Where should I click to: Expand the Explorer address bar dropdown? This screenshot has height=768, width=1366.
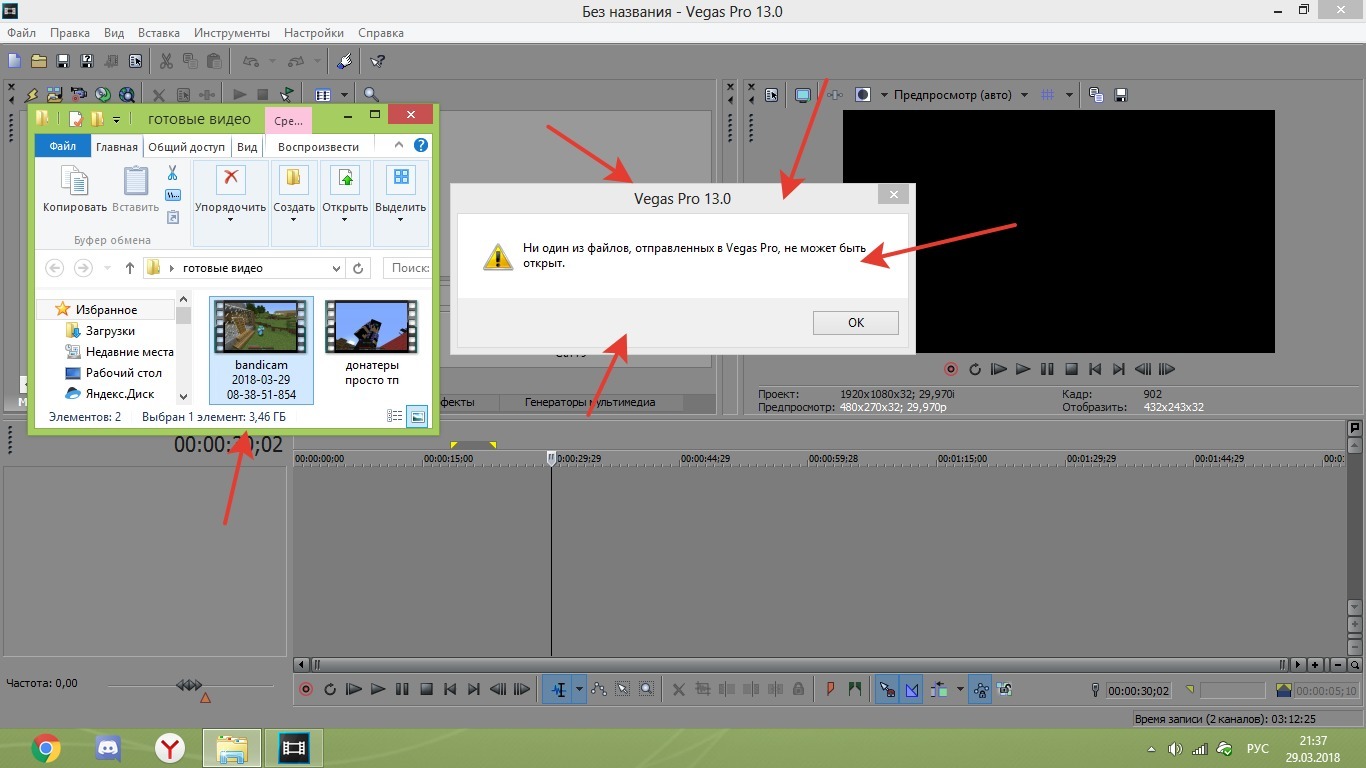(336, 268)
